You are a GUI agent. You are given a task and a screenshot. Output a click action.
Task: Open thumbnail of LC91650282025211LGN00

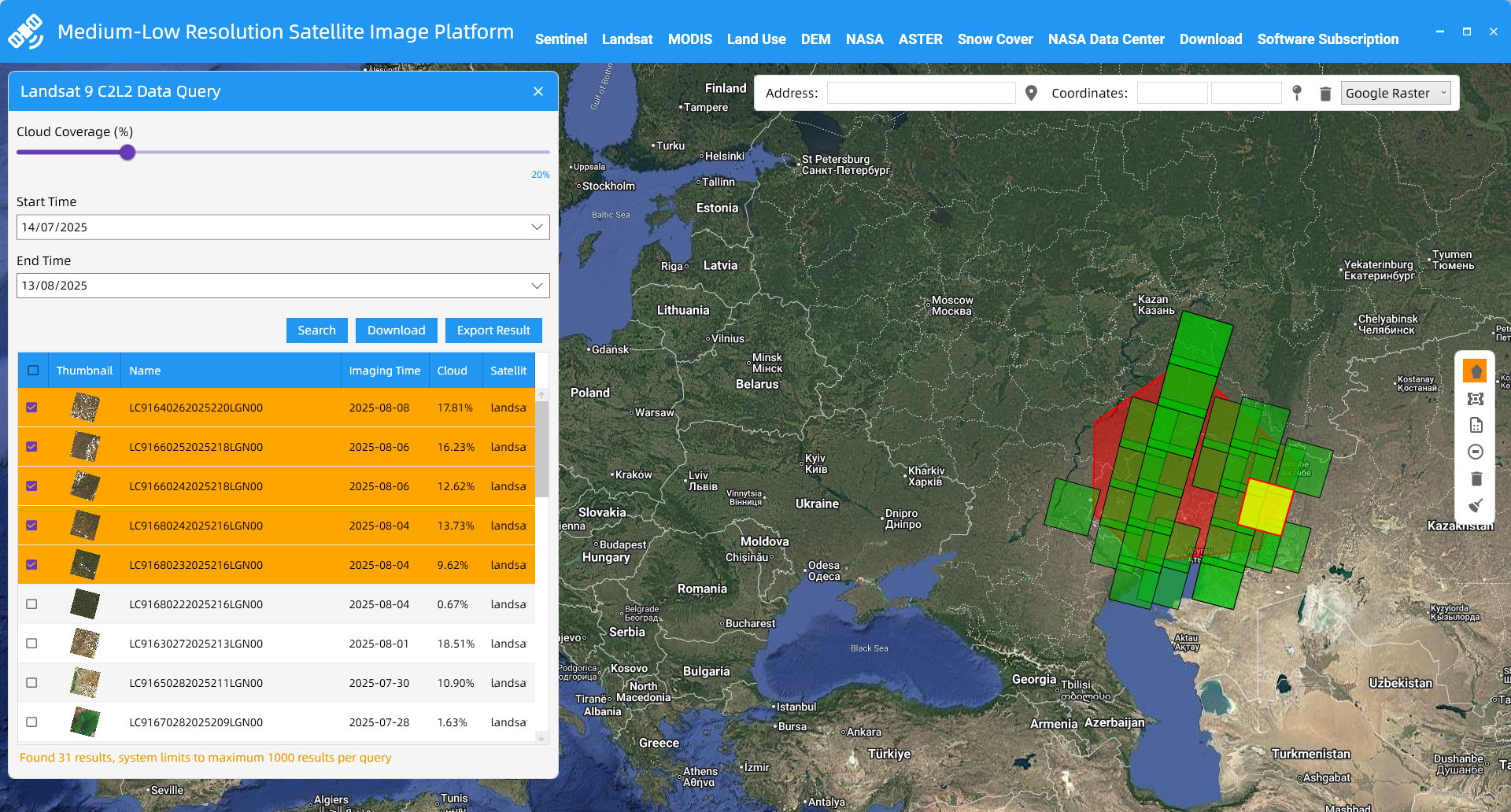[x=85, y=683]
